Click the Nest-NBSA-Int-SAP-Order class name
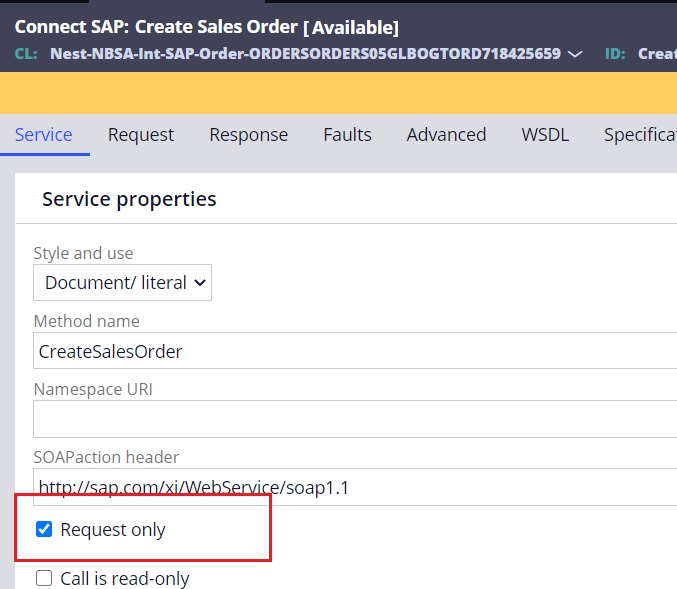Image resolution: width=677 pixels, height=589 pixels. [305, 54]
